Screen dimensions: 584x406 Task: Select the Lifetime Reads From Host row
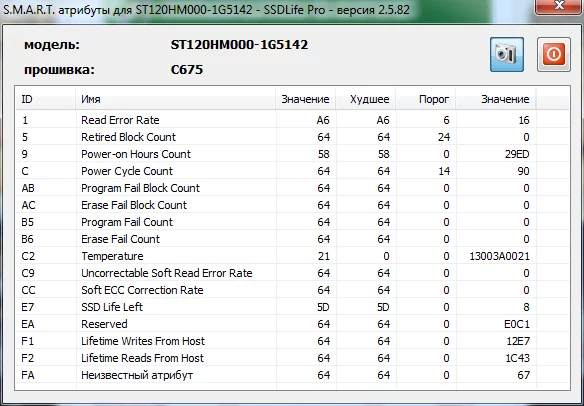pos(292,358)
